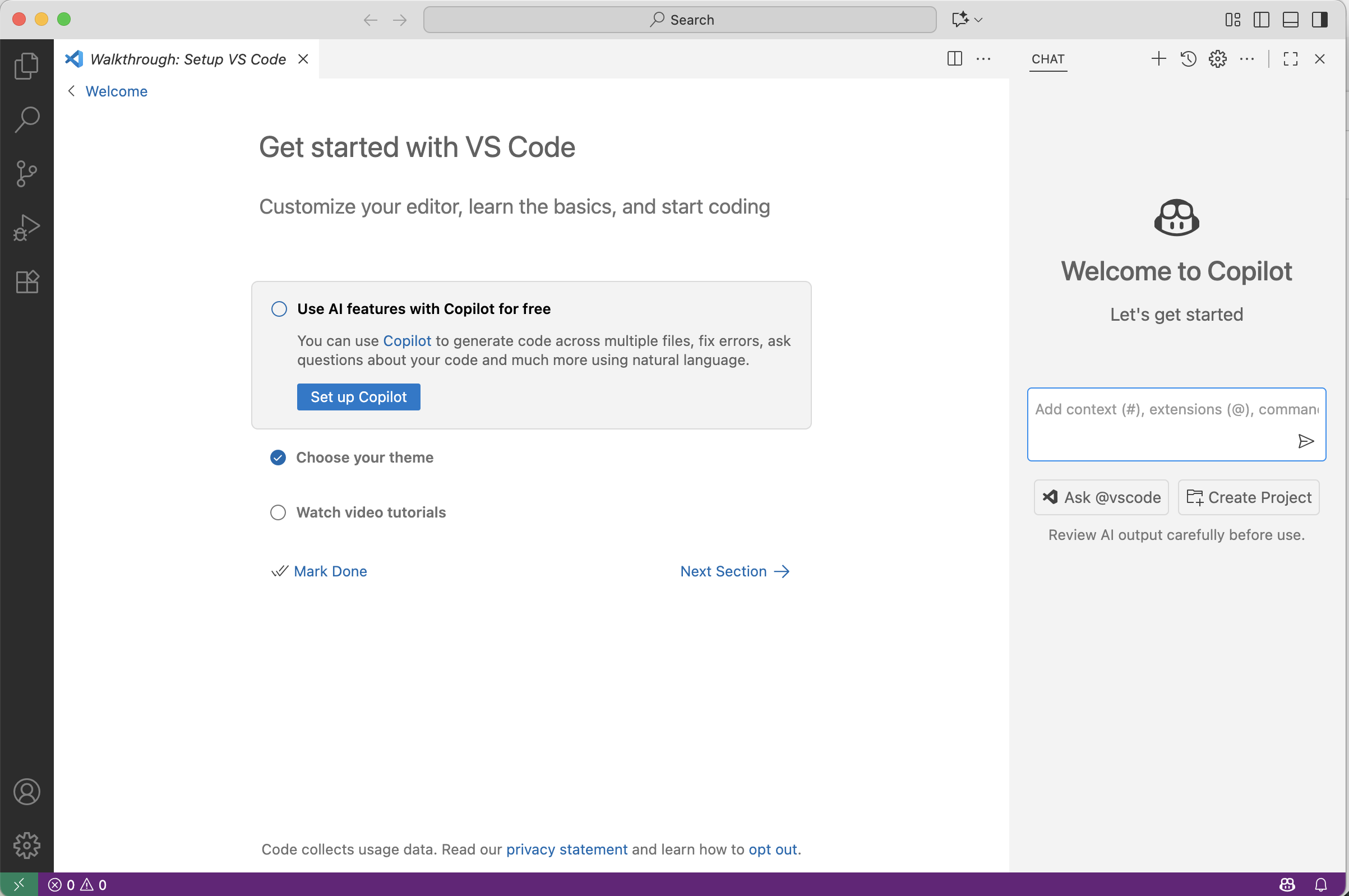1349x896 pixels.
Task: Switch to the CHAT tab
Action: point(1047,59)
